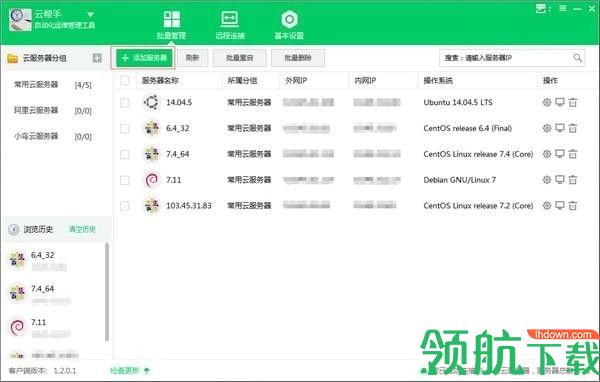Viewport: 600px width, 382px height.
Task: Click the clock icon beside 浏览历史
Action: coord(14,229)
